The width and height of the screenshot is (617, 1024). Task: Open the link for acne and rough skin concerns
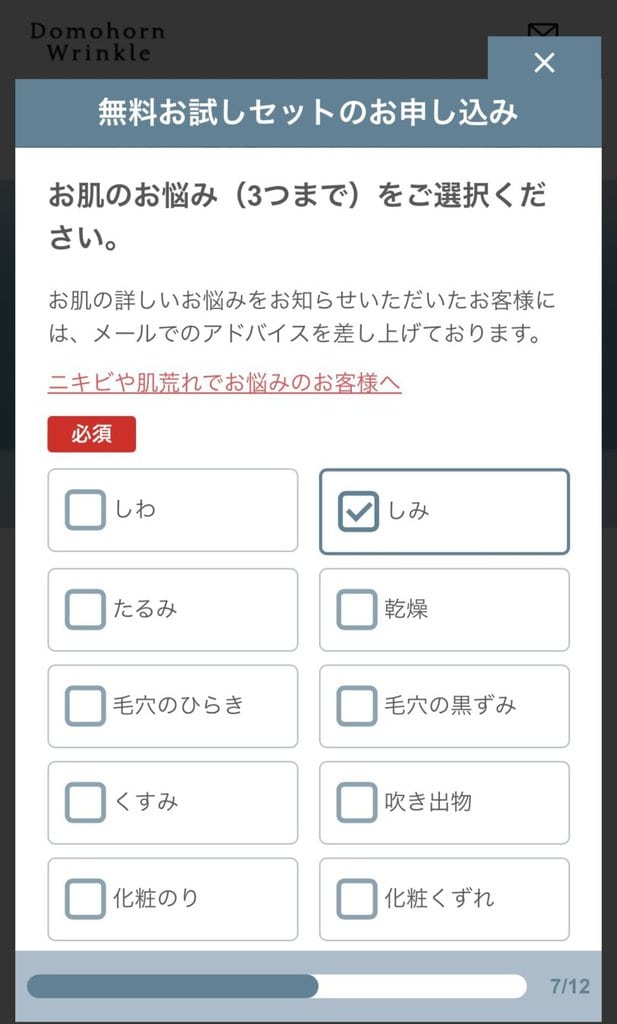click(224, 383)
